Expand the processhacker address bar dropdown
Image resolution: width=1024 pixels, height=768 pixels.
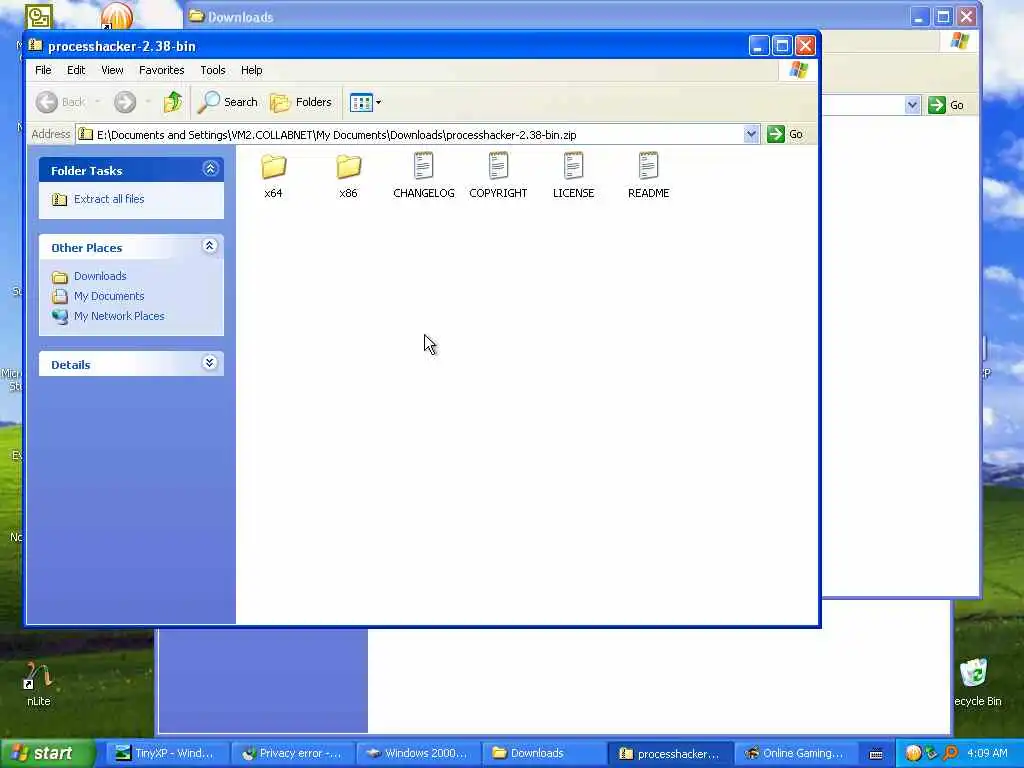click(751, 134)
